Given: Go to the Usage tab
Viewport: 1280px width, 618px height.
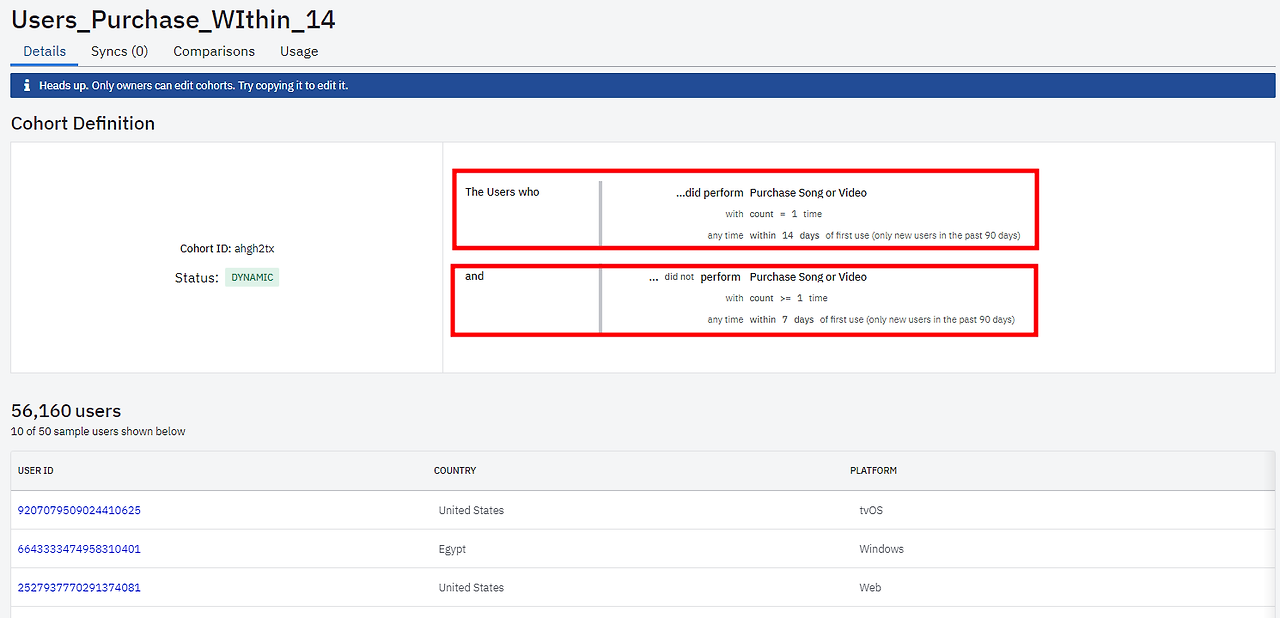Looking at the screenshot, I should pyautogui.click(x=299, y=51).
